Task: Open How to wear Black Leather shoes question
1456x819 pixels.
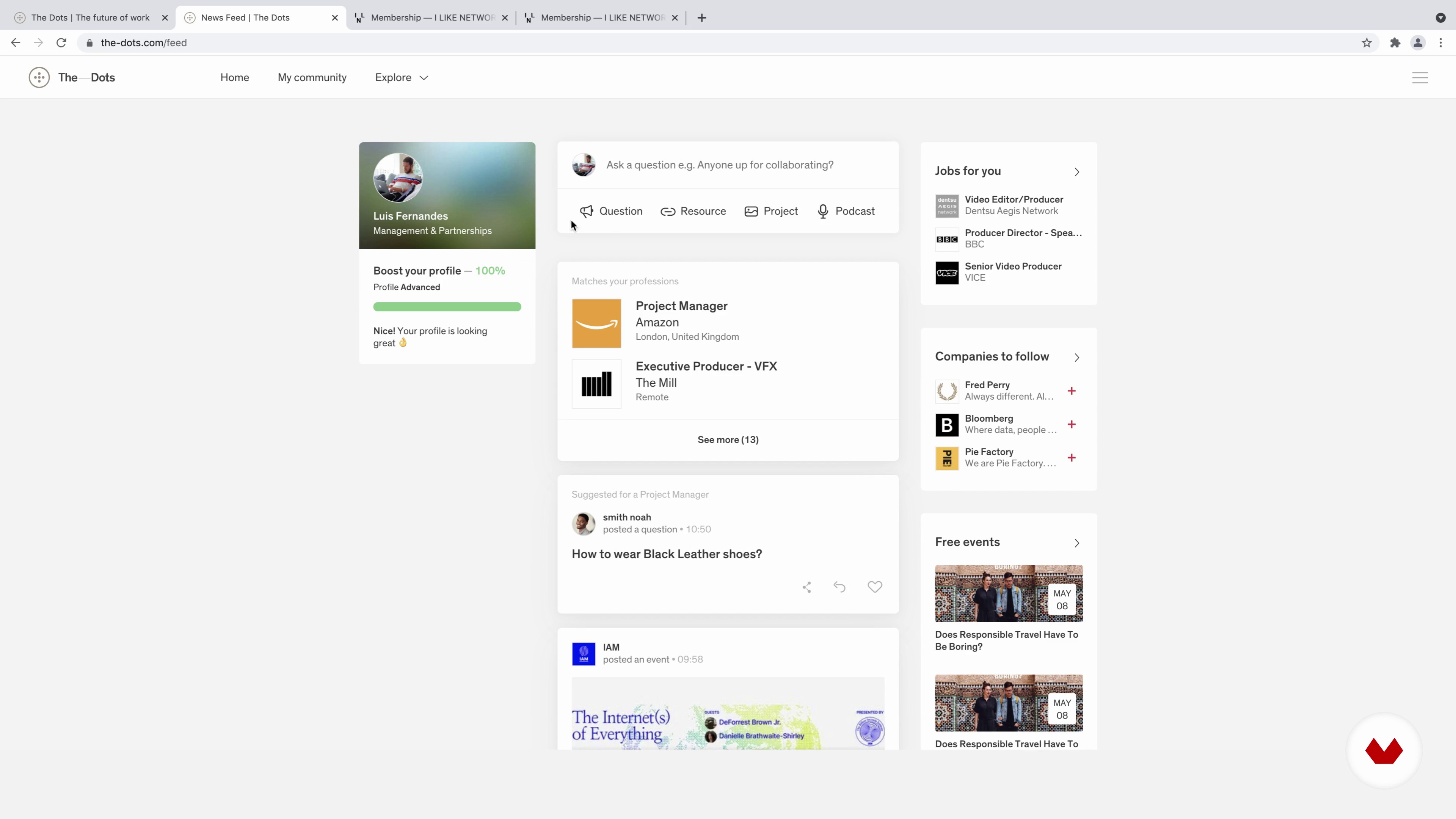Action: (667, 554)
